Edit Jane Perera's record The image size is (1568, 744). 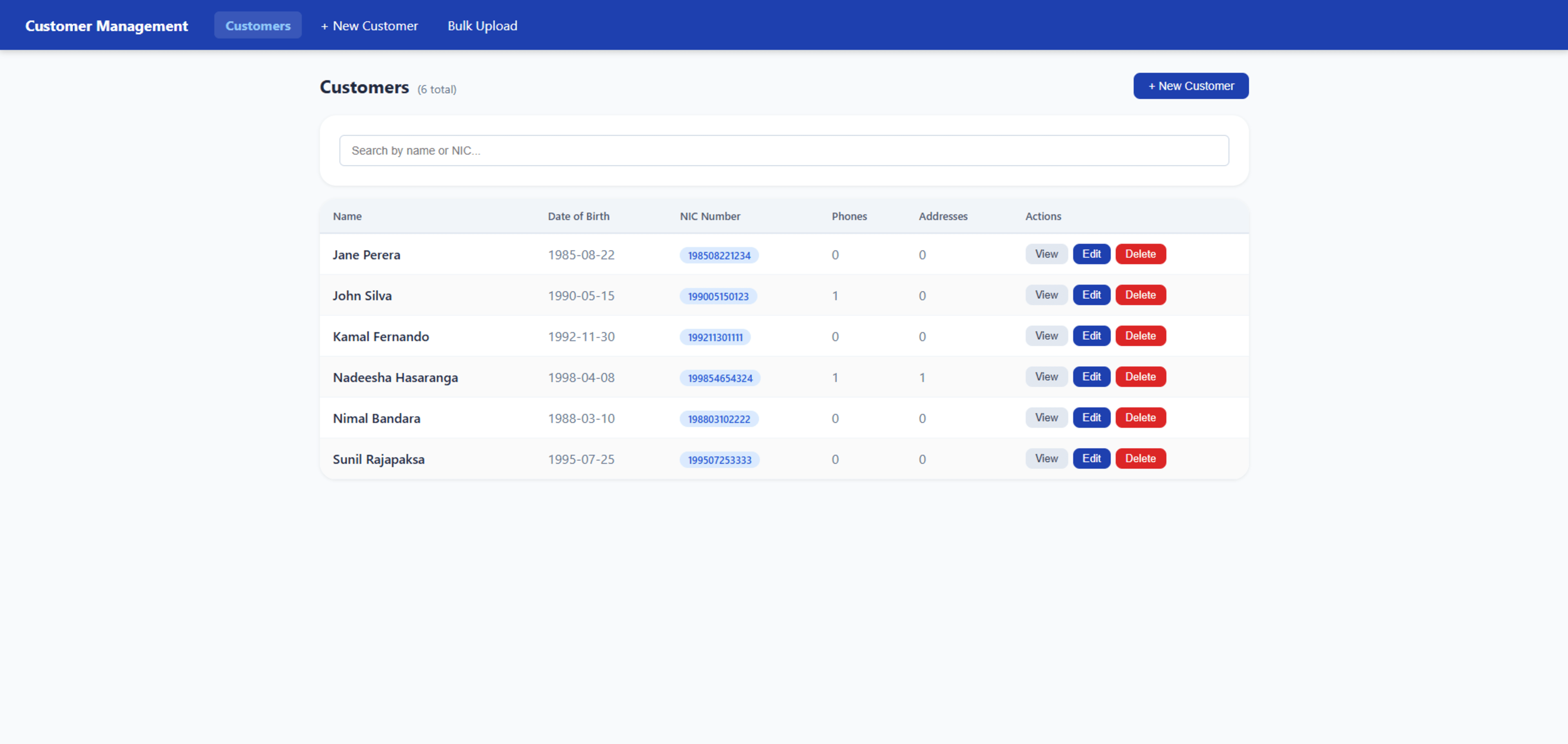coord(1091,254)
